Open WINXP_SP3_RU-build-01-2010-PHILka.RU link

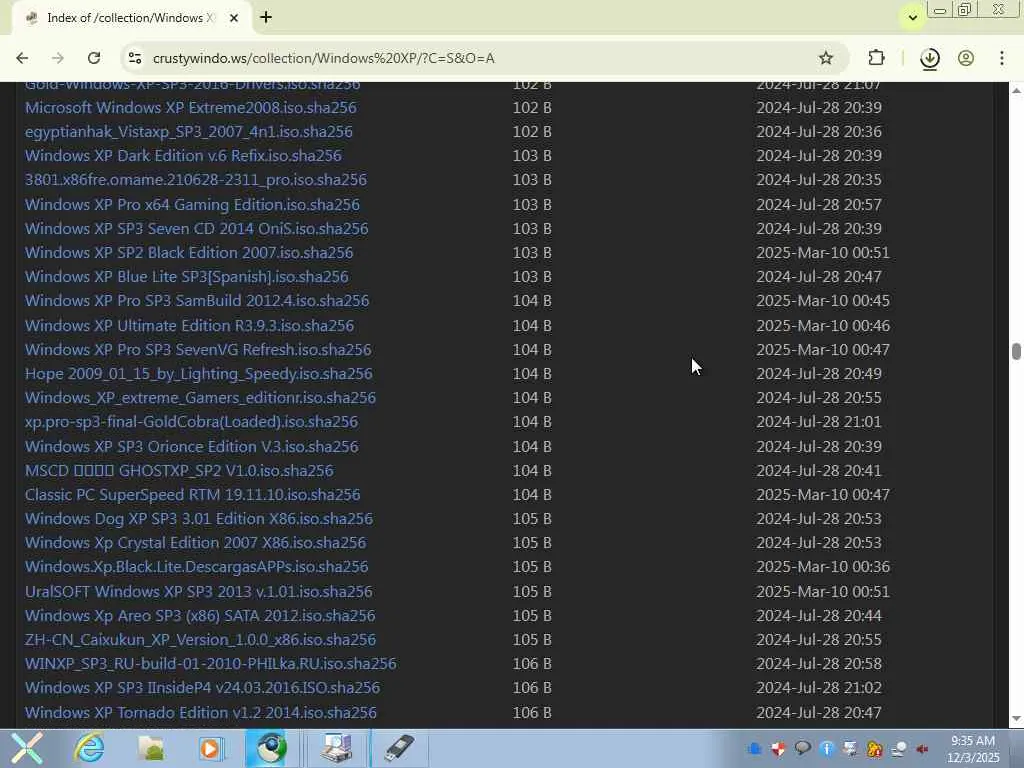click(211, 664)
